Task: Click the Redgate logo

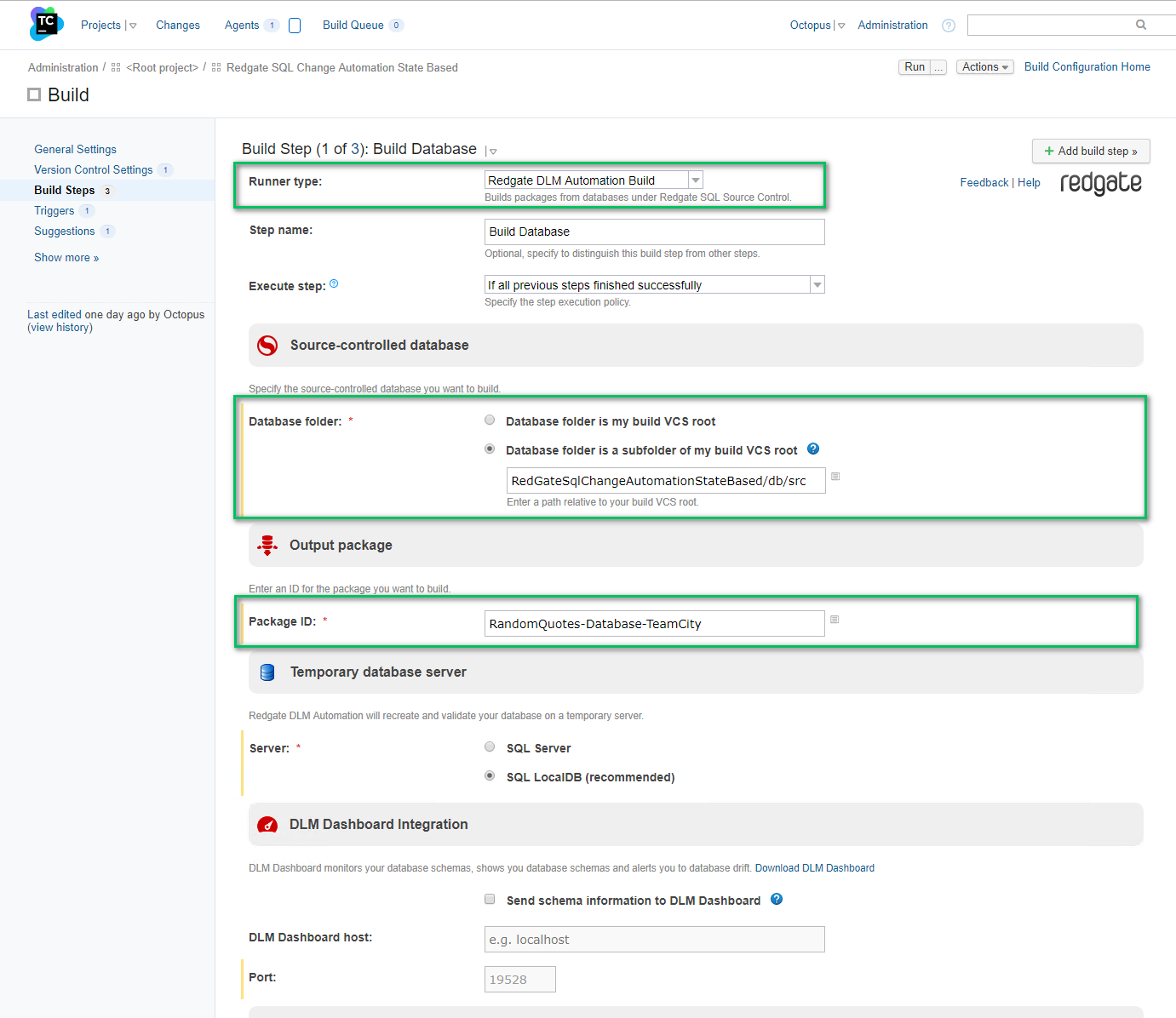Action: tap(1100, 183)
